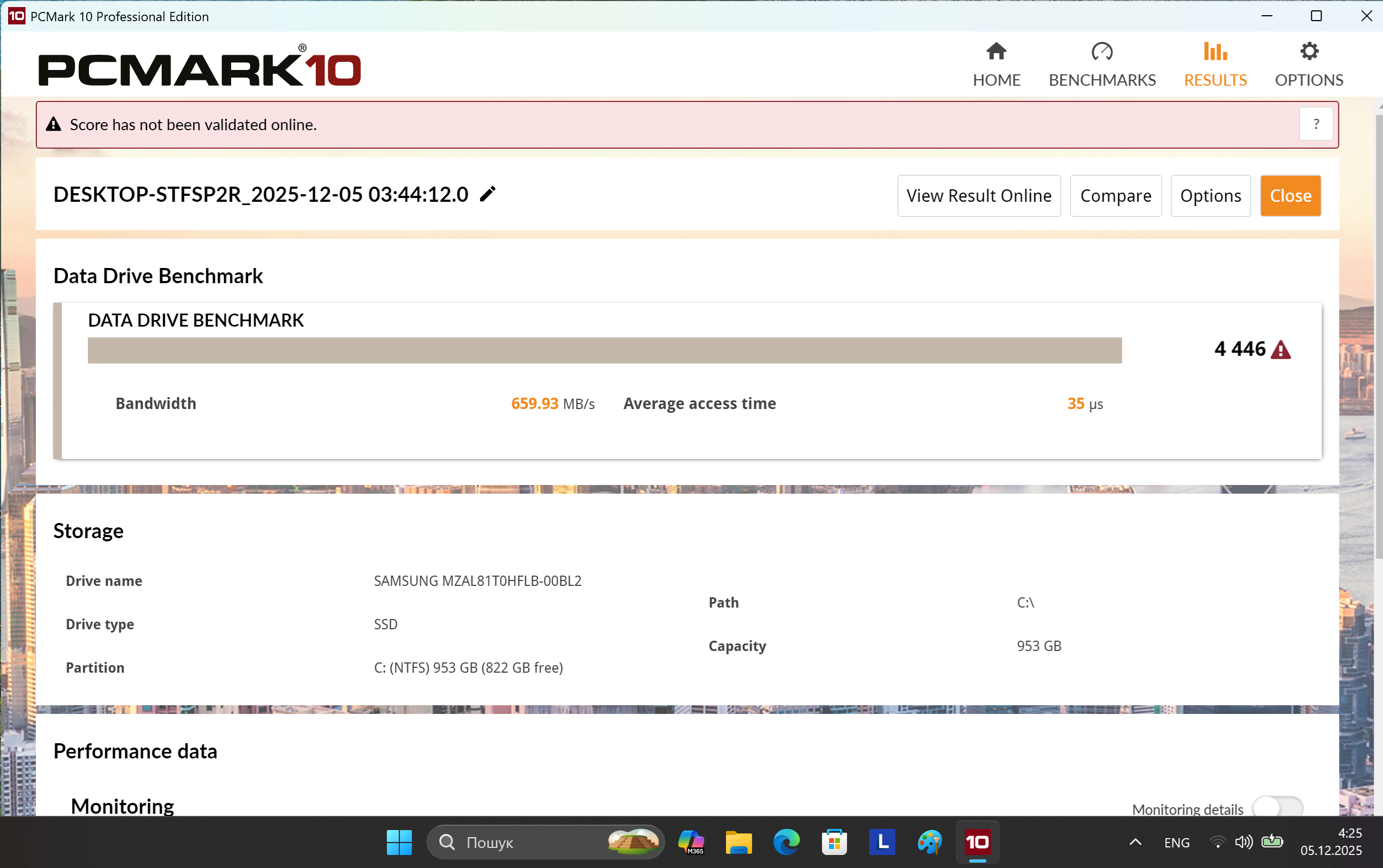Click the Windows Start button
Image resolution: width=1383 pixels, height=868 pixels.
(399, 842)
